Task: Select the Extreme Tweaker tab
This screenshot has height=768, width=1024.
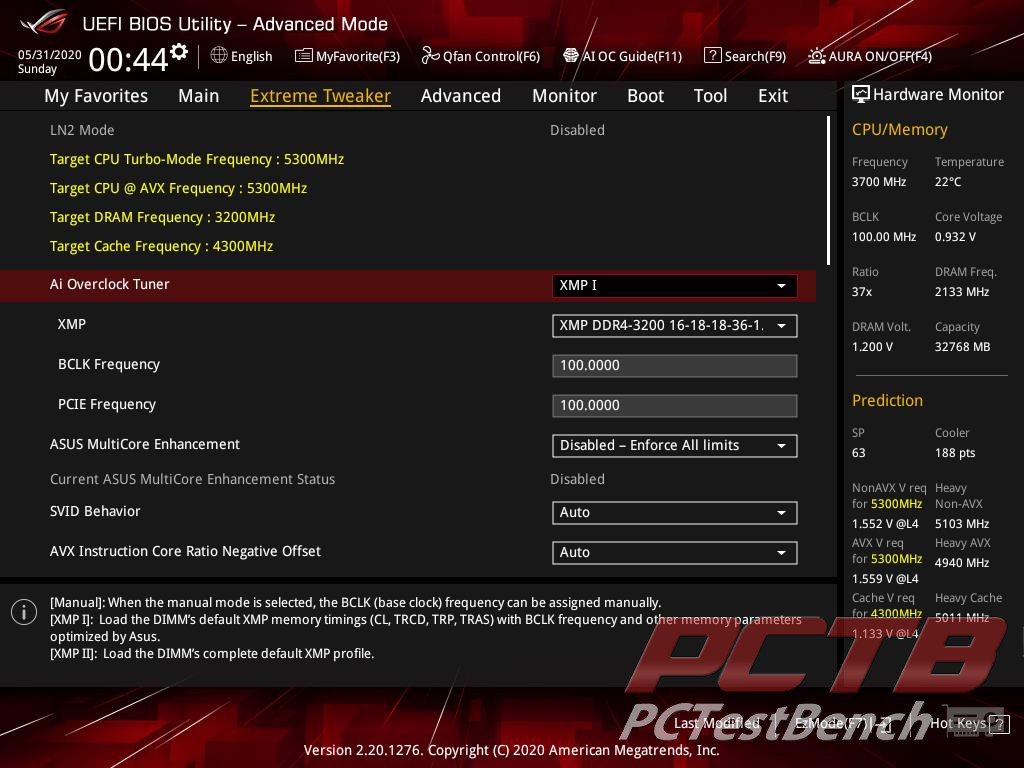Action: coord(320,96)
